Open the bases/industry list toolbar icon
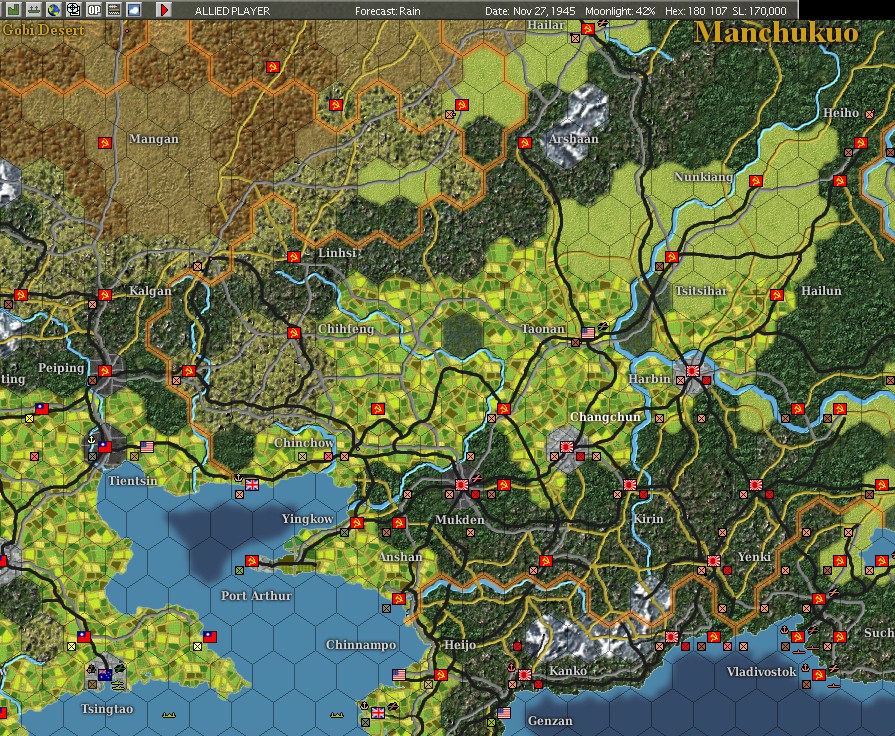Viewport: 895px width, 736px height. tap(14, 9)
